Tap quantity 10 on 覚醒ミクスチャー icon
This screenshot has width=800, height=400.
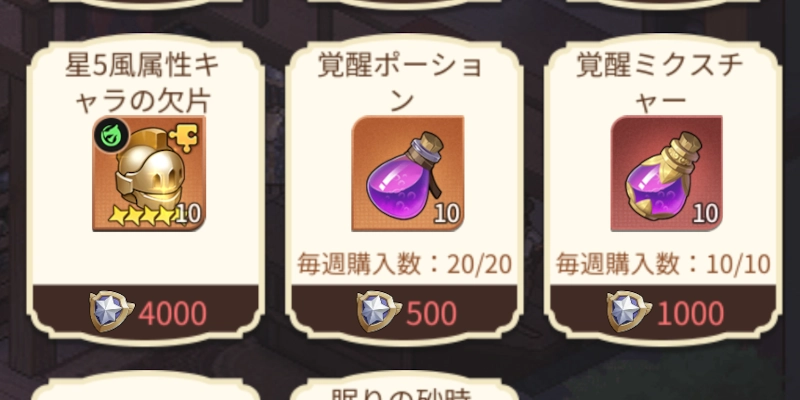click(705, 214)
